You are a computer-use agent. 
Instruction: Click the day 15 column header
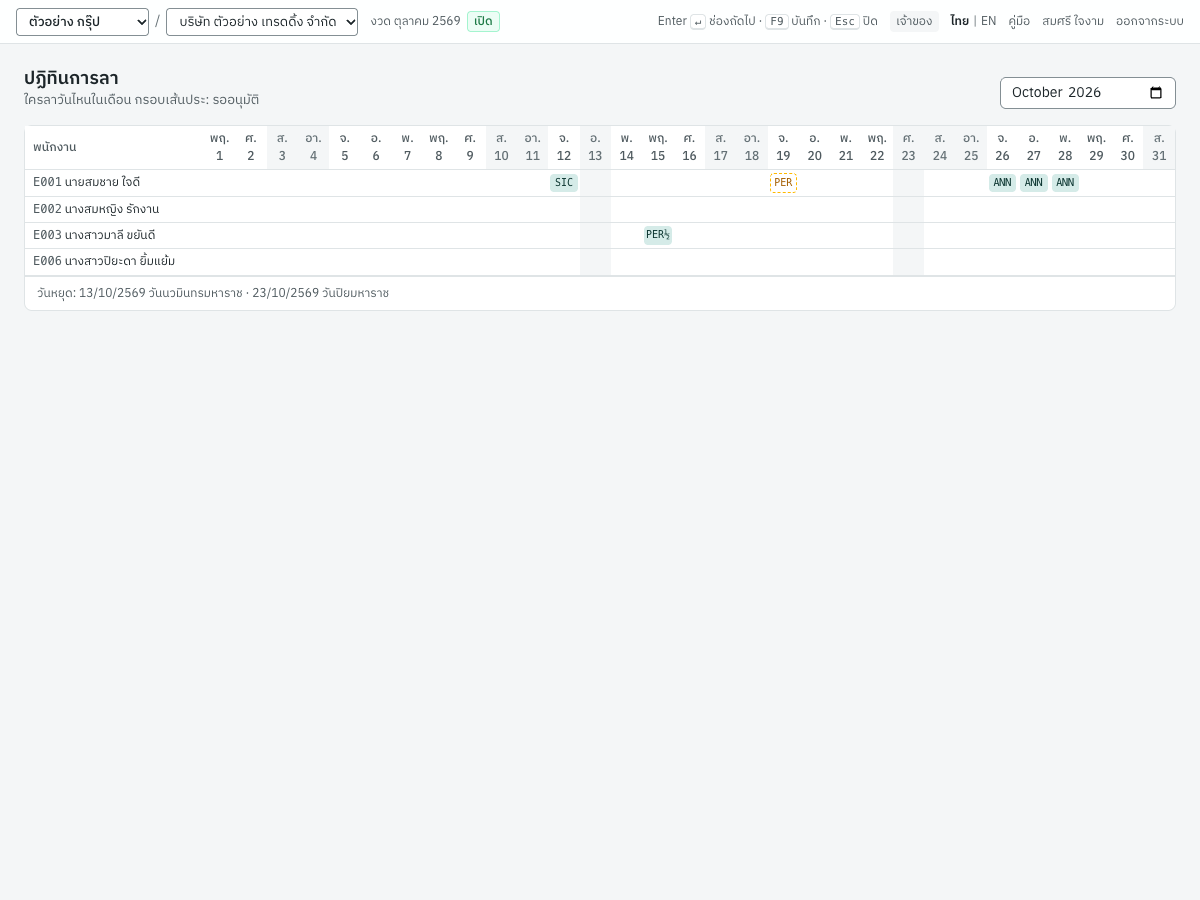click(658, 147)
